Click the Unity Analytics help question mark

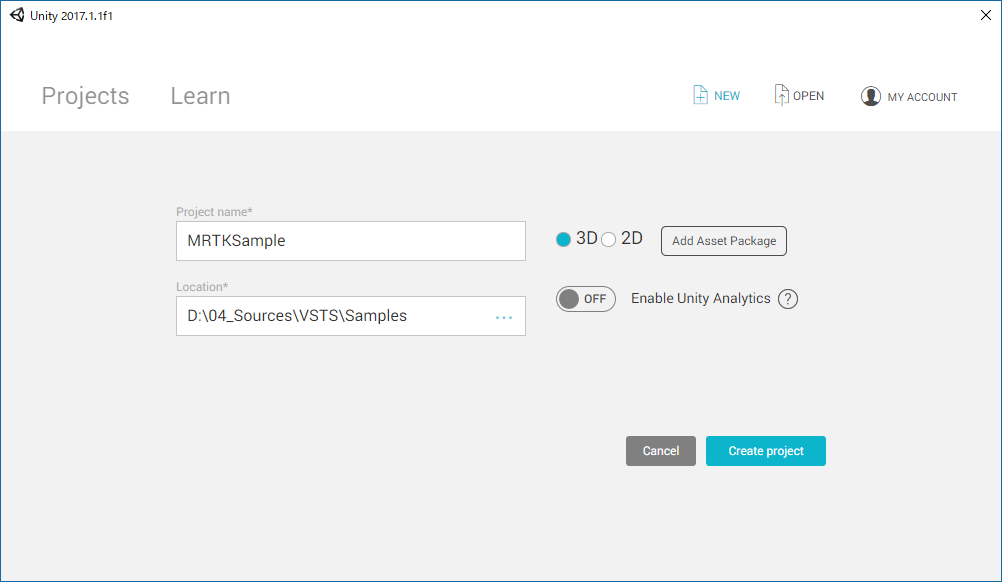point(788,298)
